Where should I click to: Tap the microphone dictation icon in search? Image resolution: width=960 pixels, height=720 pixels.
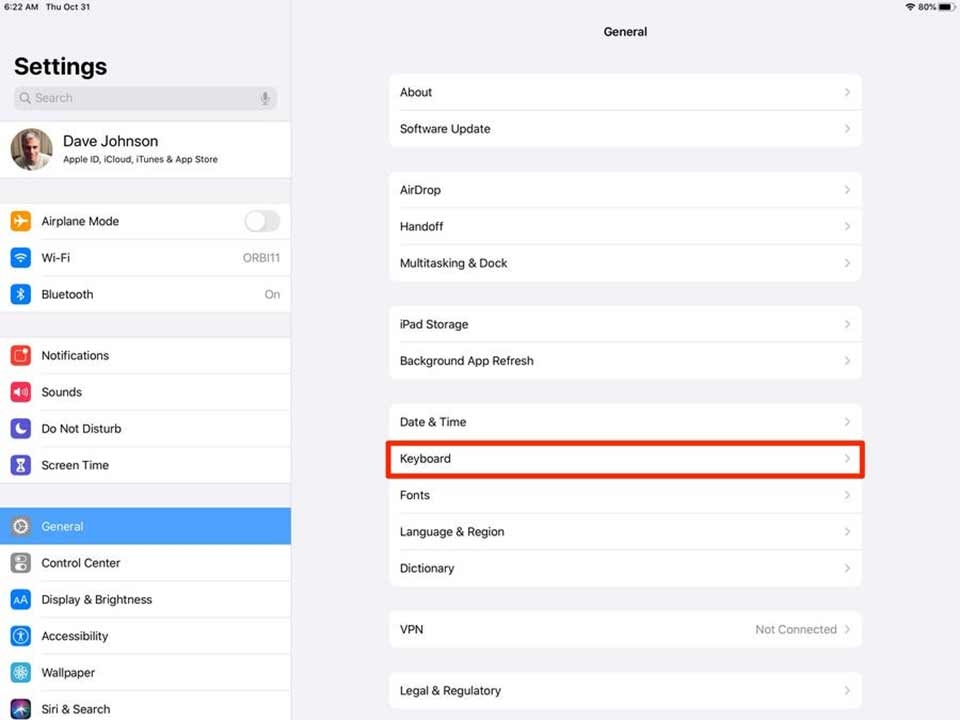pyautogui.click(x=265, y=98)
